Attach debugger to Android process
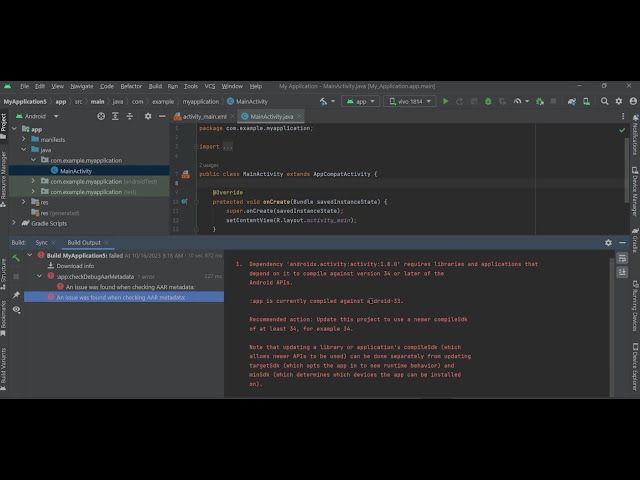The width and height of the screenshot is (640, 480). pos(540,101)
